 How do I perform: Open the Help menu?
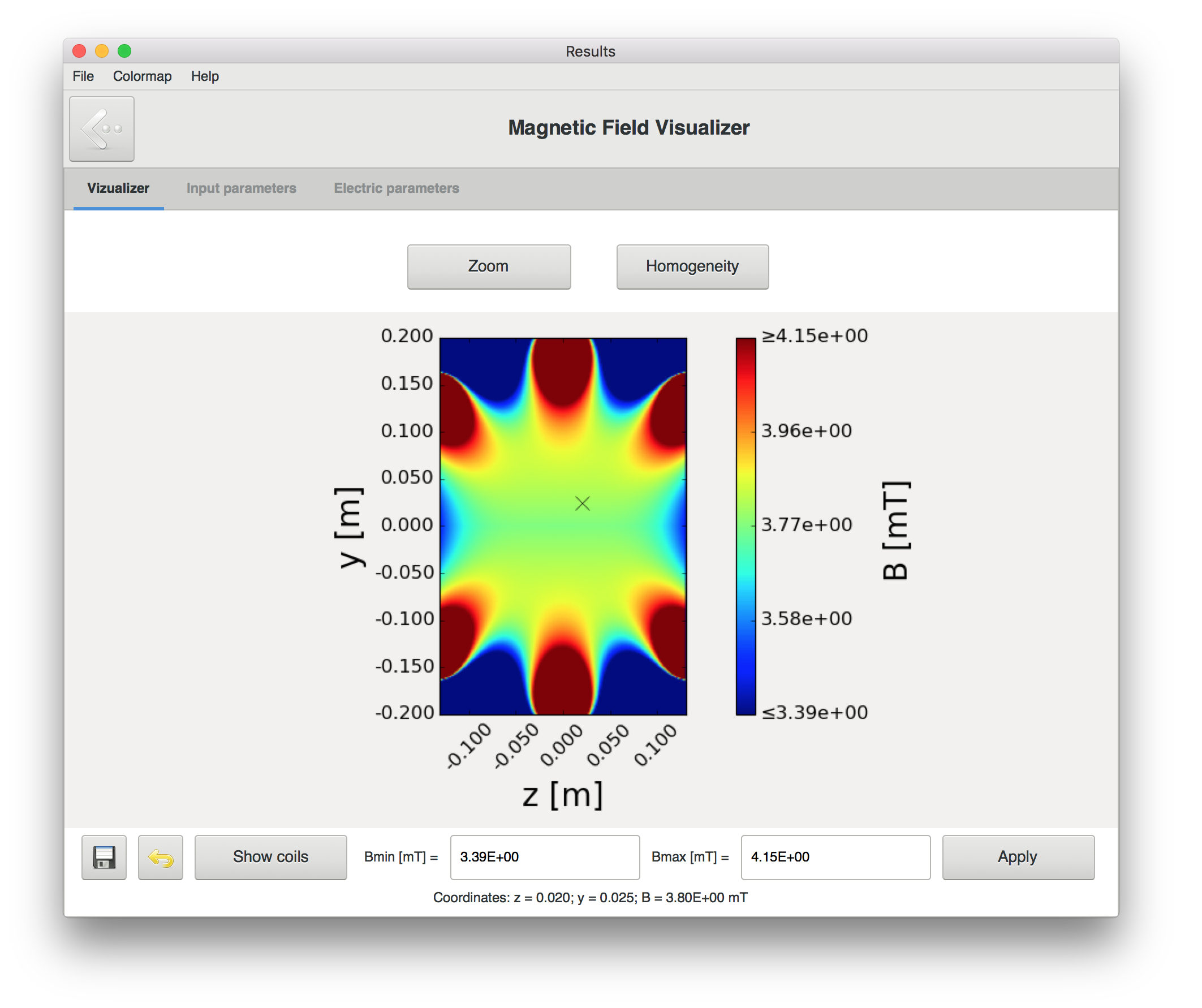(205, 76)
